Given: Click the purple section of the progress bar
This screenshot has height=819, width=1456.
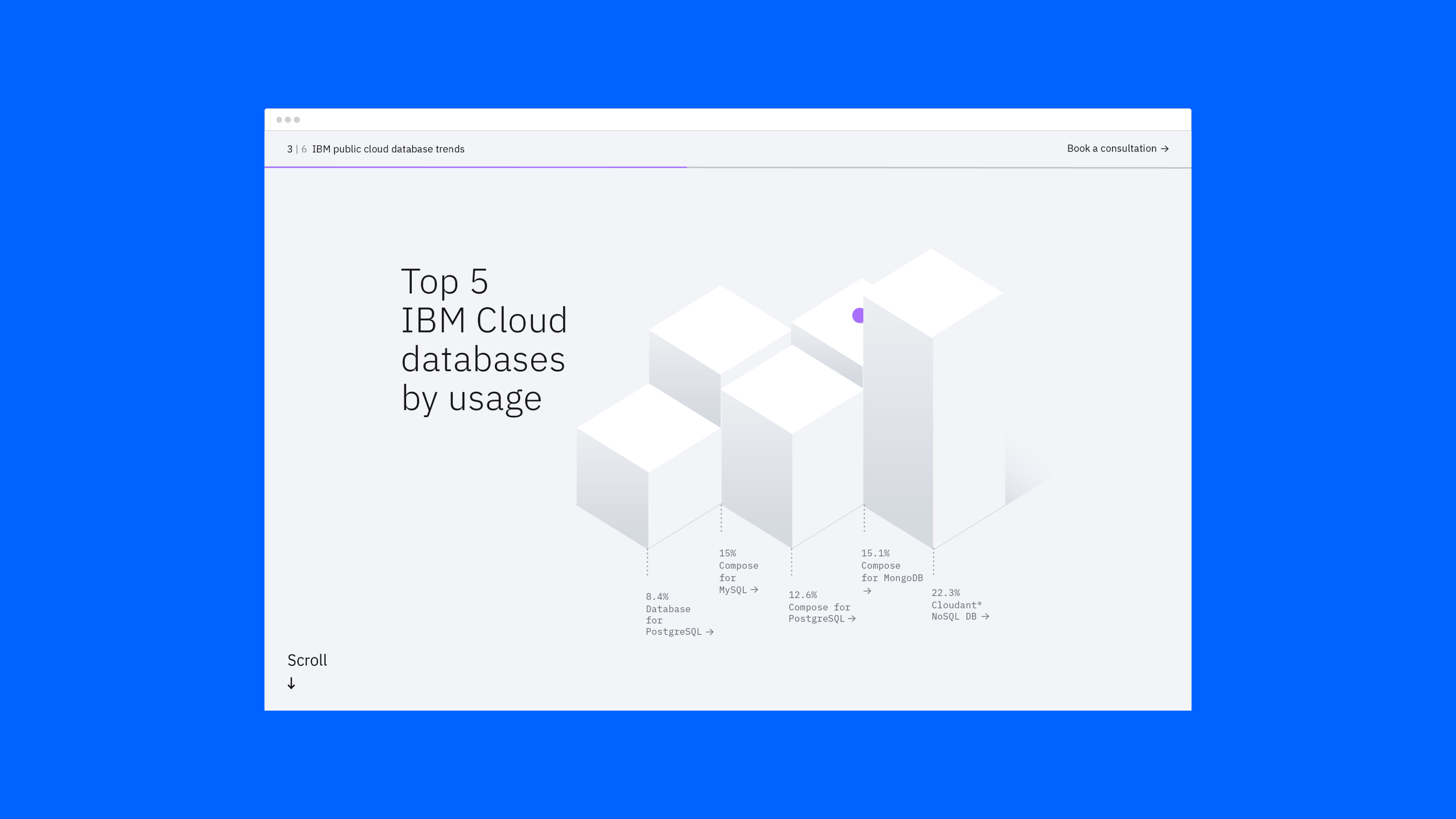Looking at the screenshot, I should pyautogui.click(x=475, y=167).
